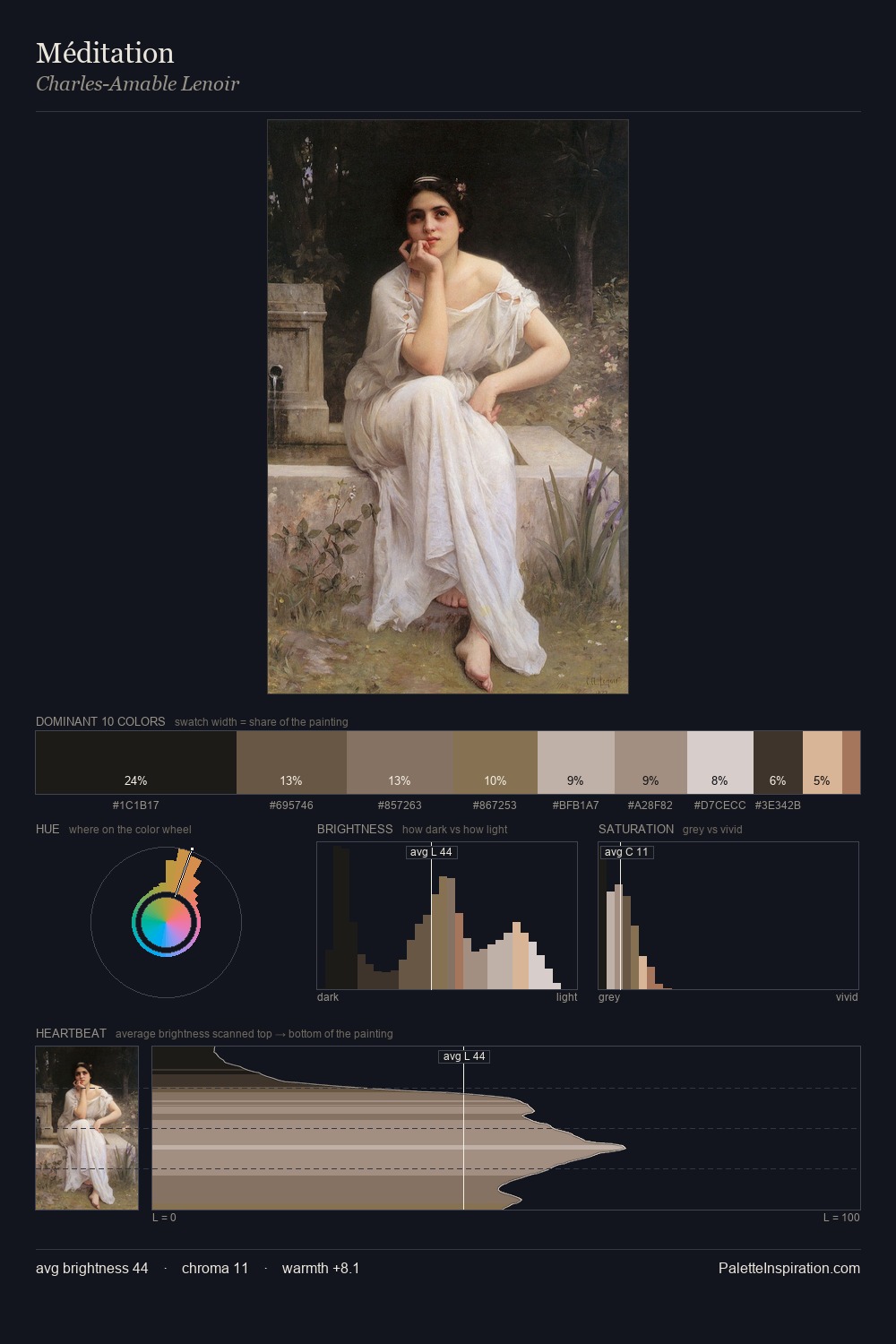Select the 8% pale swatch #D7CECC

coord(720,762)
